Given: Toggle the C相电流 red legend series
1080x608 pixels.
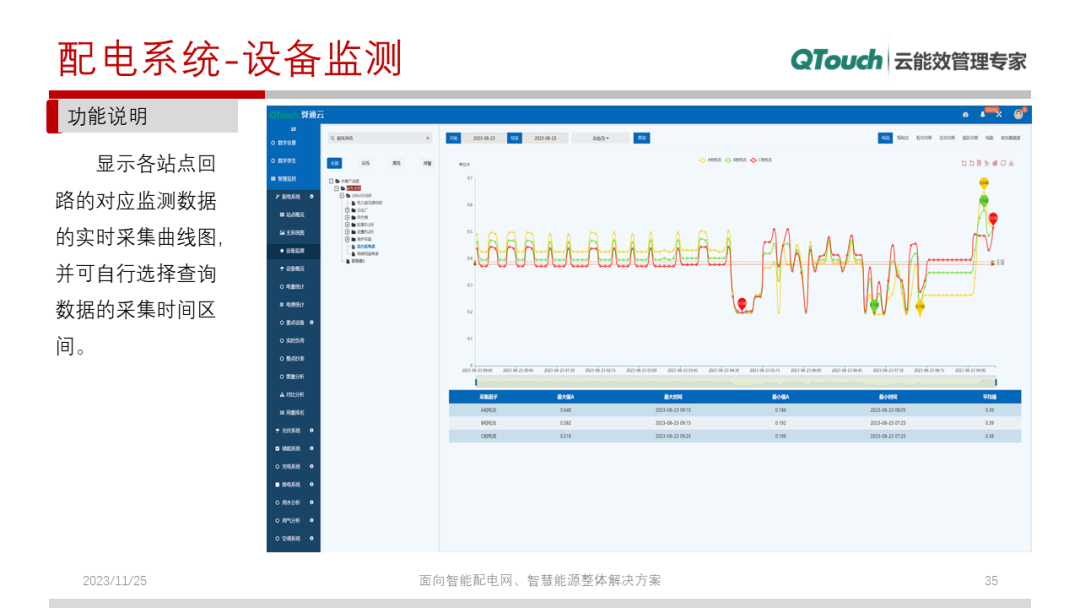Looking at the screenshot, I should coord(761,160).
